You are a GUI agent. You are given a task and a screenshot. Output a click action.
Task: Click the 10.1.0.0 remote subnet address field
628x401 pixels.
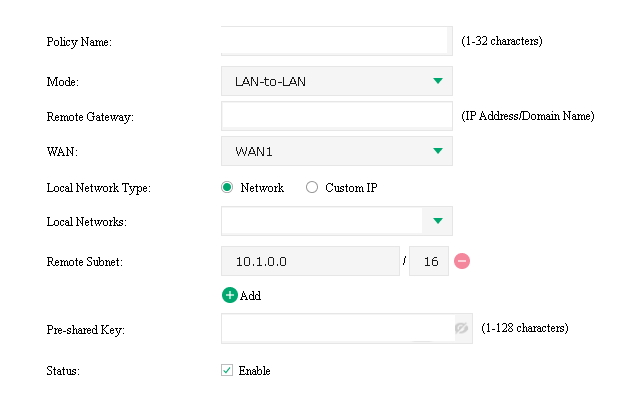pos(310,261)
